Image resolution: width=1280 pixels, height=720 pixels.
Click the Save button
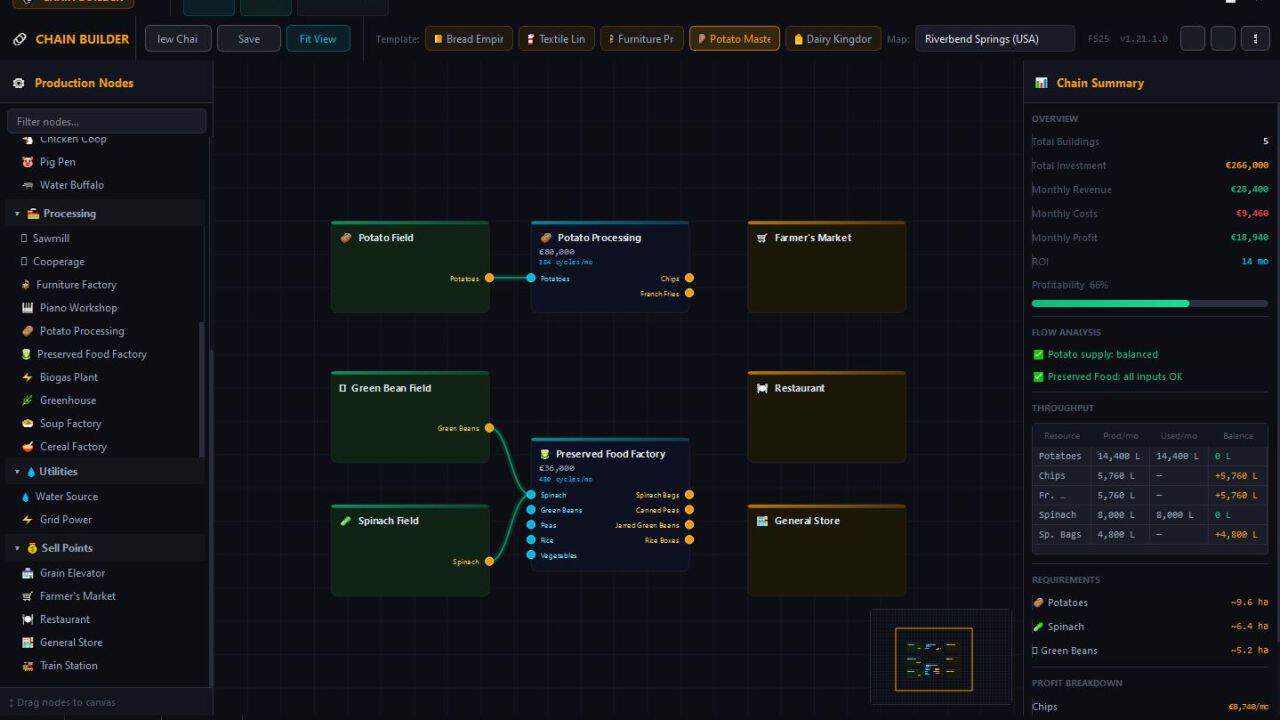coord(249,39)
